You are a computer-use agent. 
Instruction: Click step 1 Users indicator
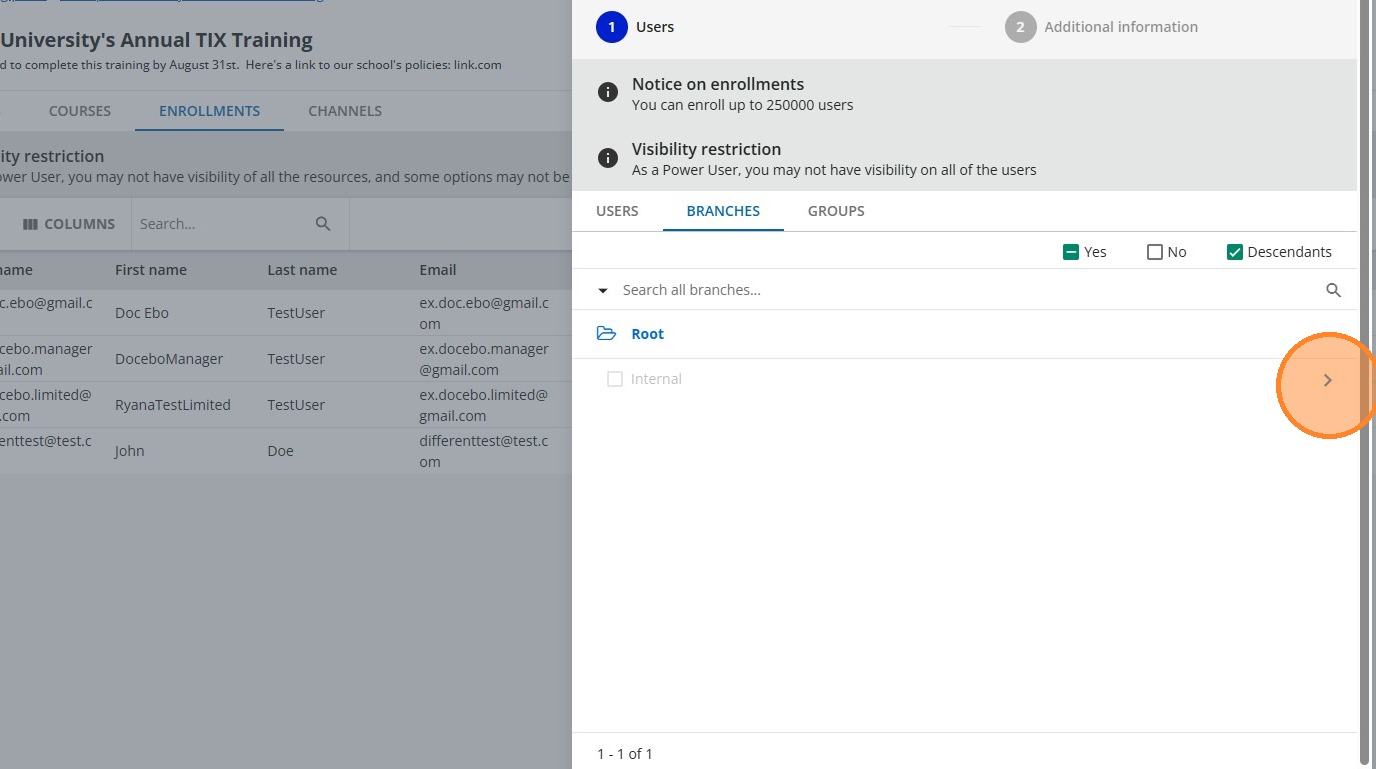click(x=612, y=27)
